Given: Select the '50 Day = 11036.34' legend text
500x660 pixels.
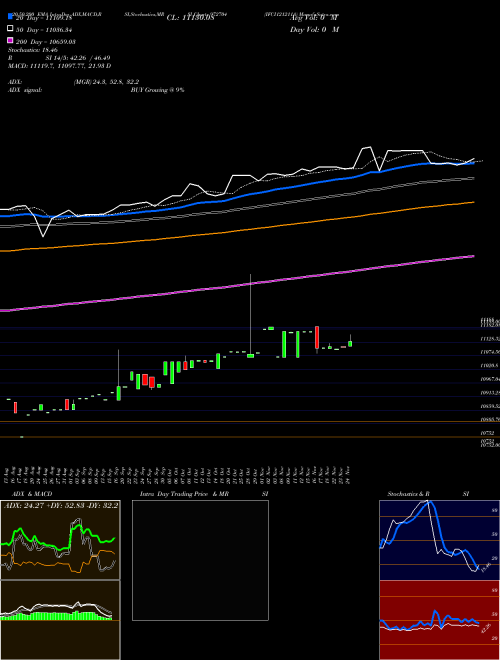Looking at the screenshot, I should tap(44, 30).
